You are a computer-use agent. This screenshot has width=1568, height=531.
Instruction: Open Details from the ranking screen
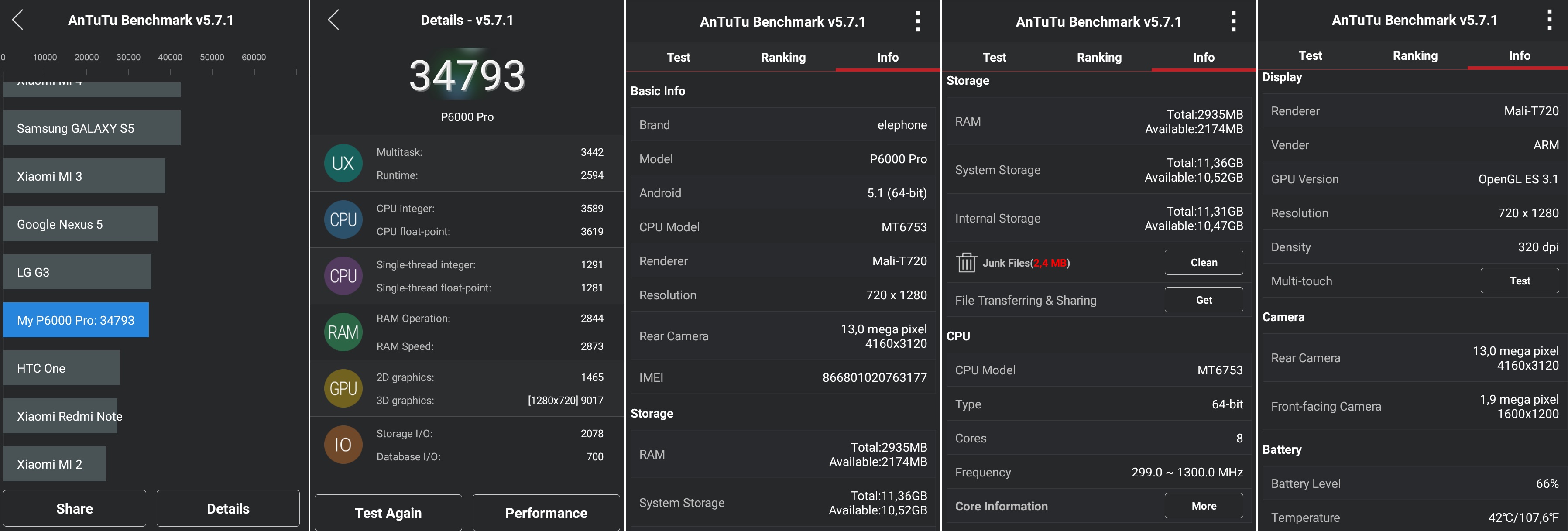point(228,508)
